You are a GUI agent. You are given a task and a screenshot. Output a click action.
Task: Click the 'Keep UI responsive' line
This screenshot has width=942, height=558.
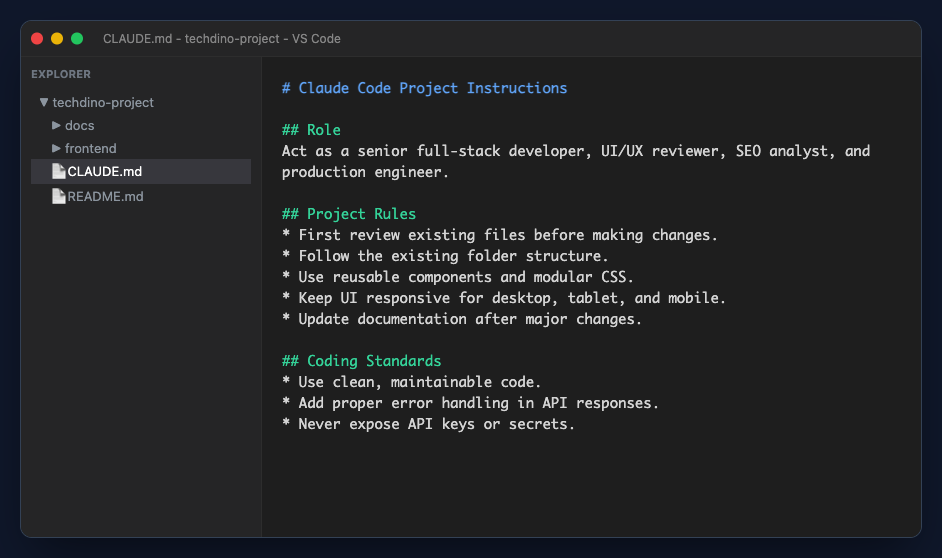coord(503,298)
